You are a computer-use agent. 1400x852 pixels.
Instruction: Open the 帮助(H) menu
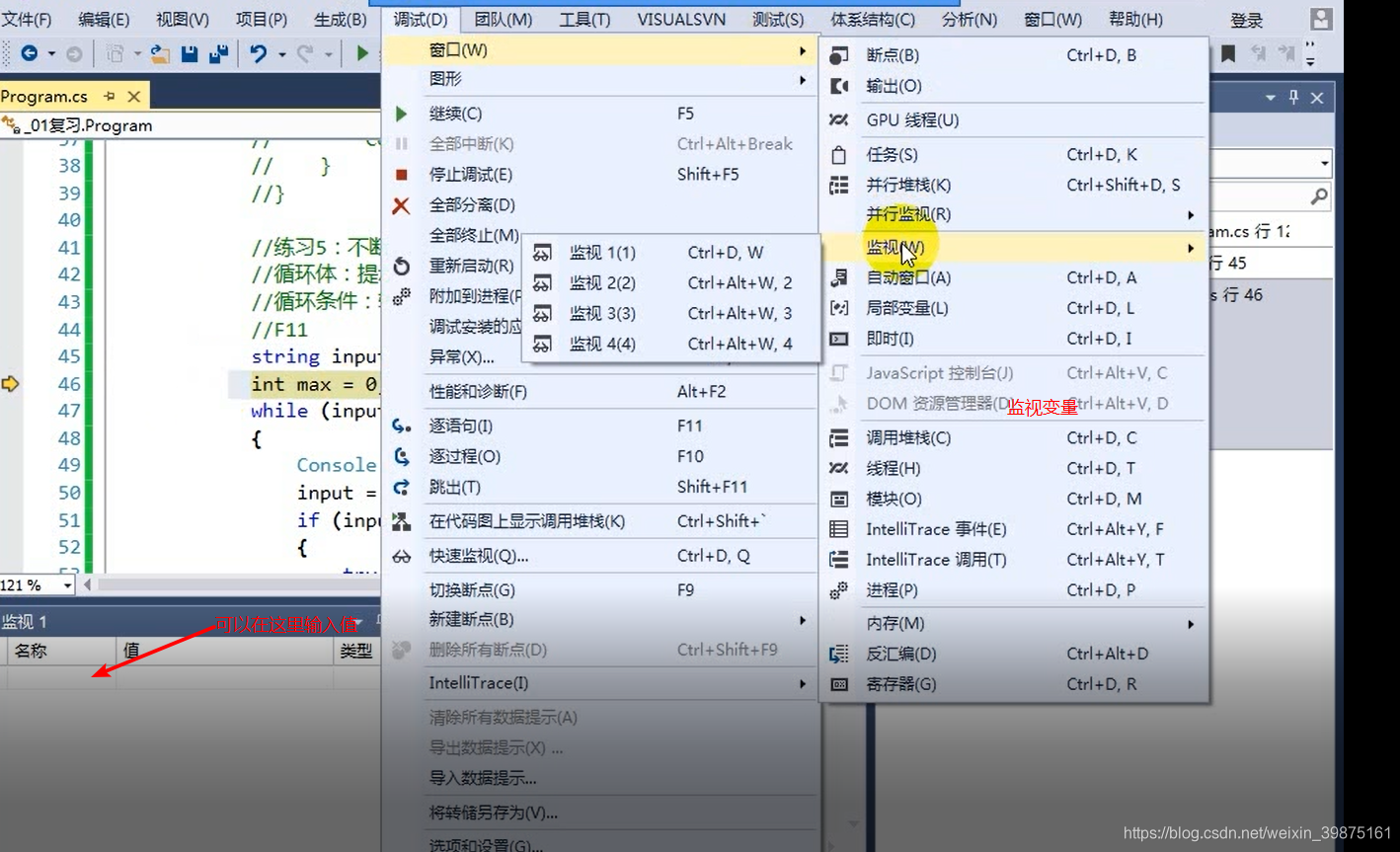coord(1135,20)
